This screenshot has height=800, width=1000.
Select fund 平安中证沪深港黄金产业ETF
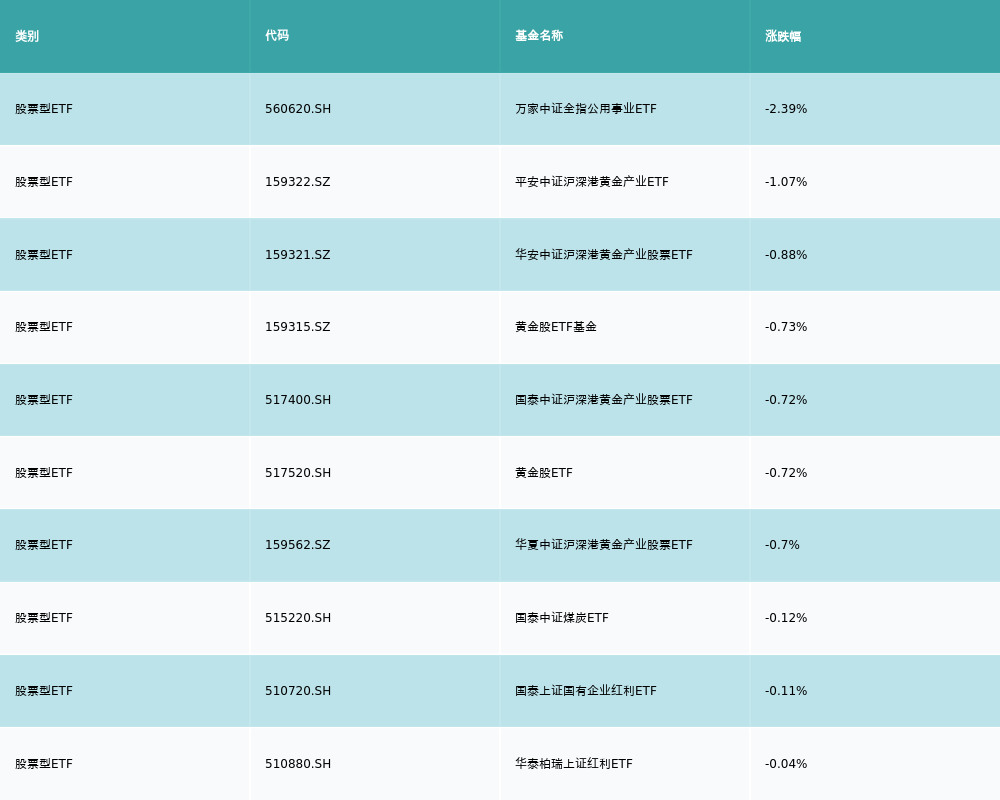pyautogui.click(x=592, y=182)
